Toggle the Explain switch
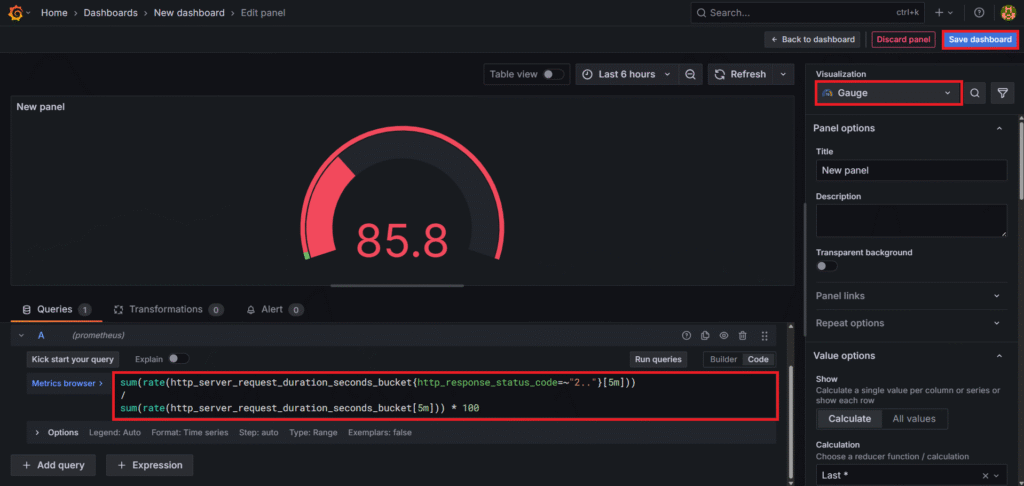Image resolution: width=1024 pixels, height=486 pixels. click(x=178, y=359)
